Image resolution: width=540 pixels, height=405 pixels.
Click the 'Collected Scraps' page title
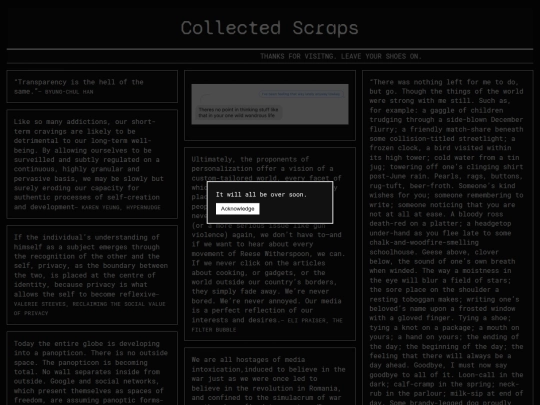270,28
